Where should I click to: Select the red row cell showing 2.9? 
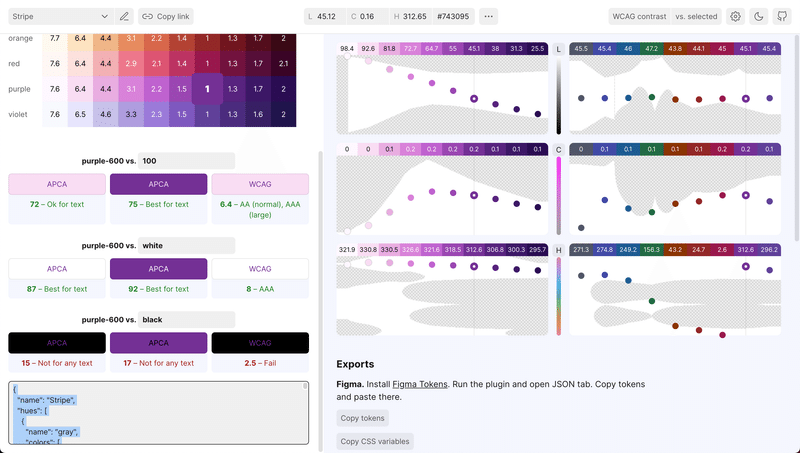pyautogui.click(x=131, y=63)
